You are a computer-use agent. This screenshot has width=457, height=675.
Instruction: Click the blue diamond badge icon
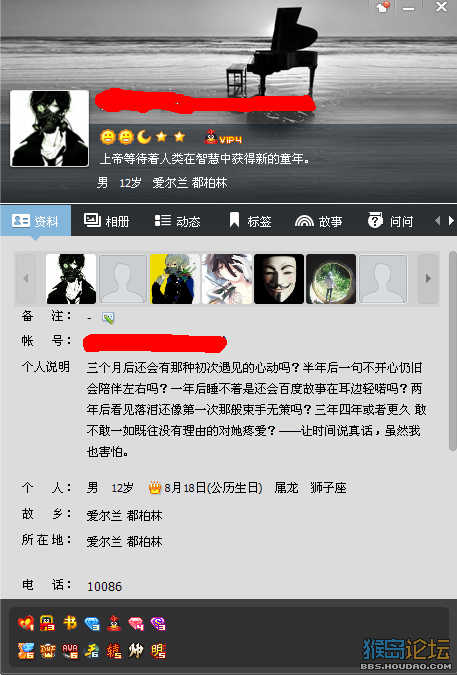click(92, 623)
